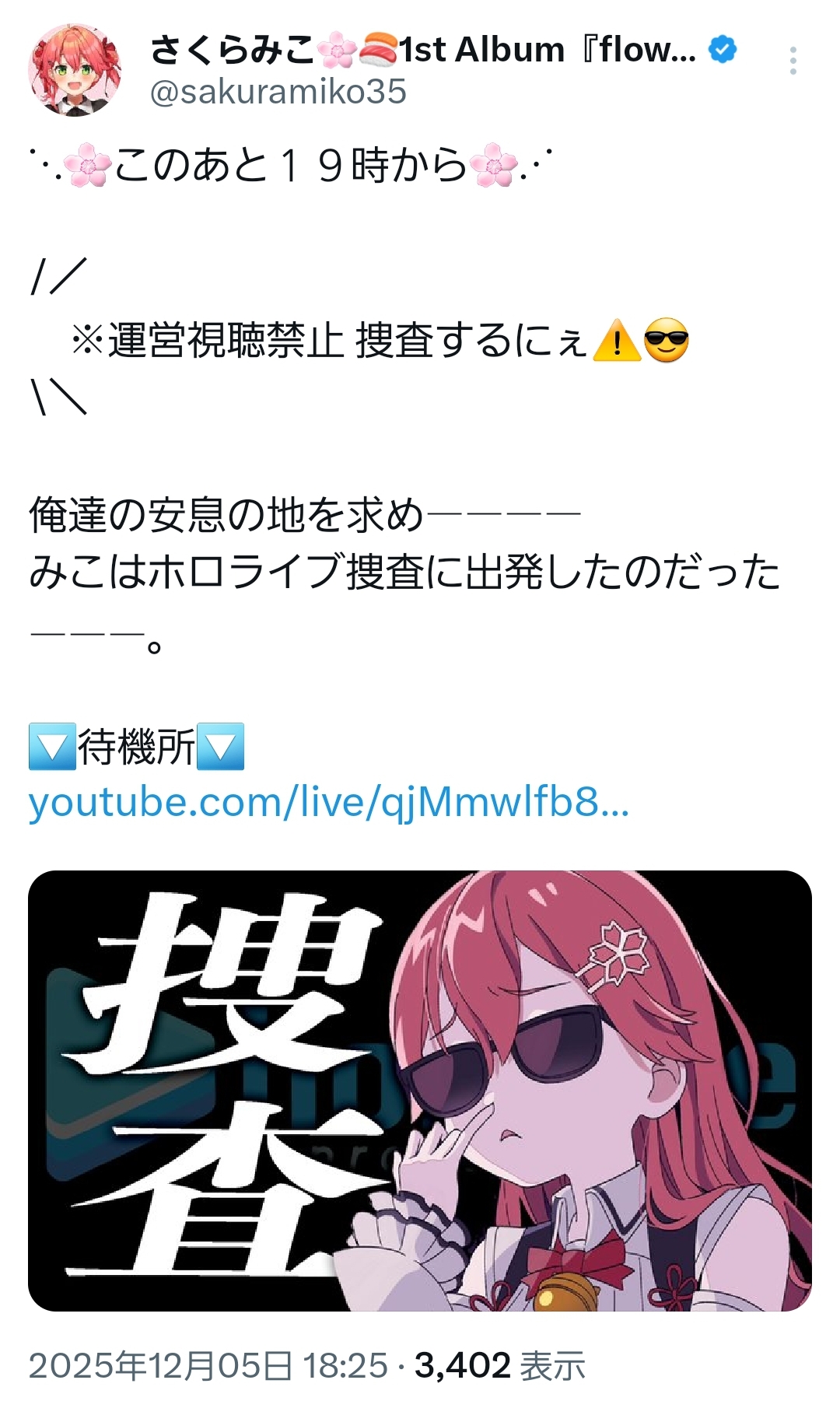The width and height of the screenshot is (840, 1401).
Task: Tap the 3,402 表示 view count
Action: coord(500,1365)
